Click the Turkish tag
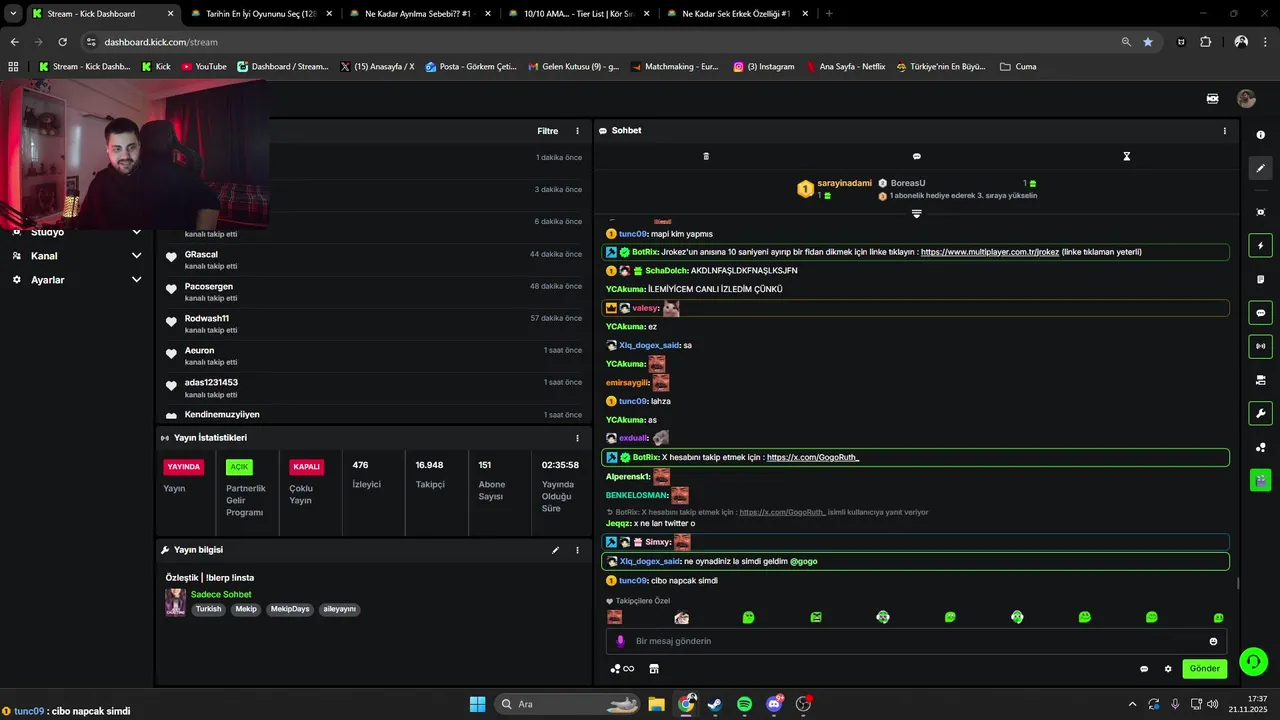Viewport: 1280px width, 720px height. (208, 609)
